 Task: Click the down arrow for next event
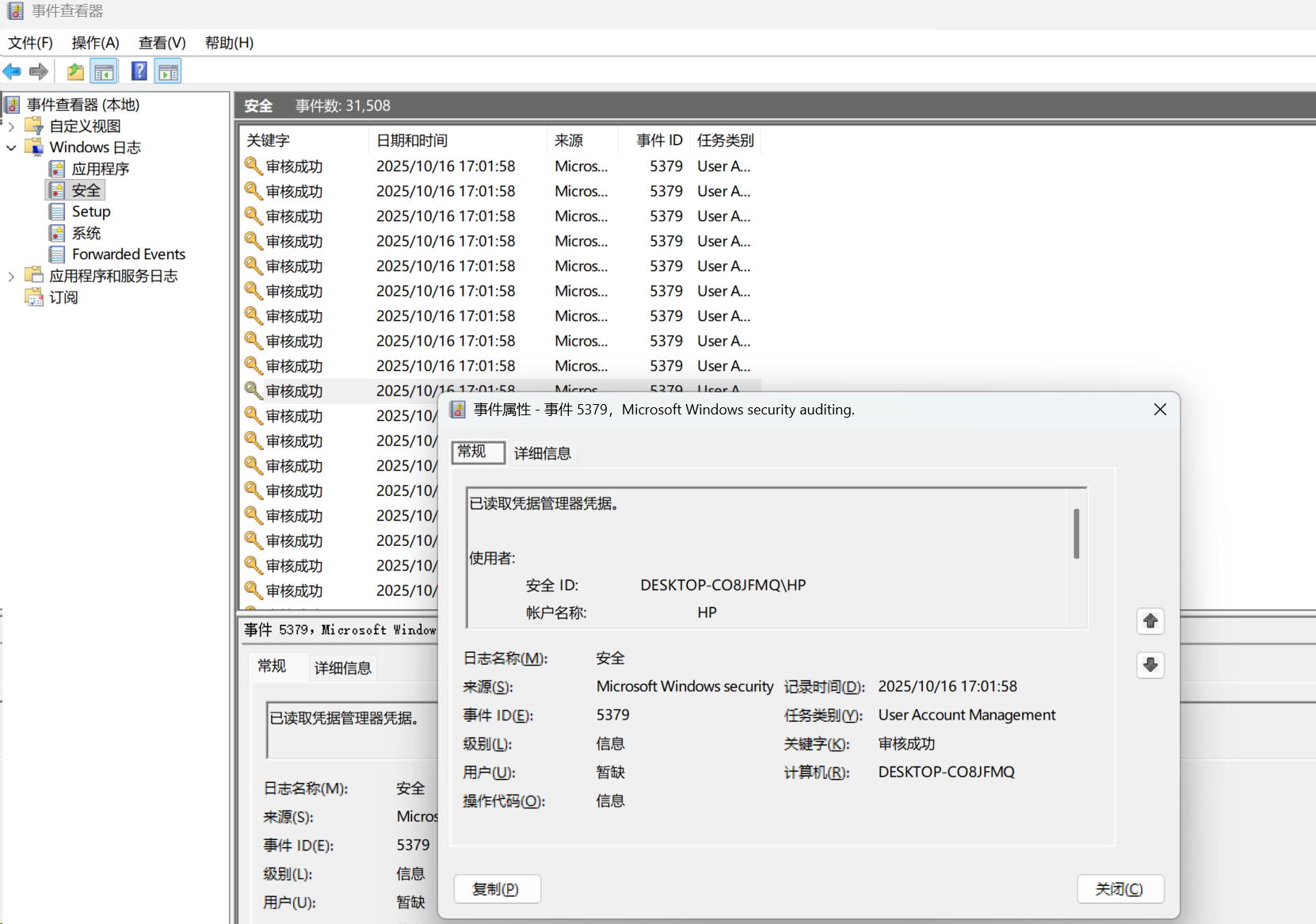point(1150,665)
